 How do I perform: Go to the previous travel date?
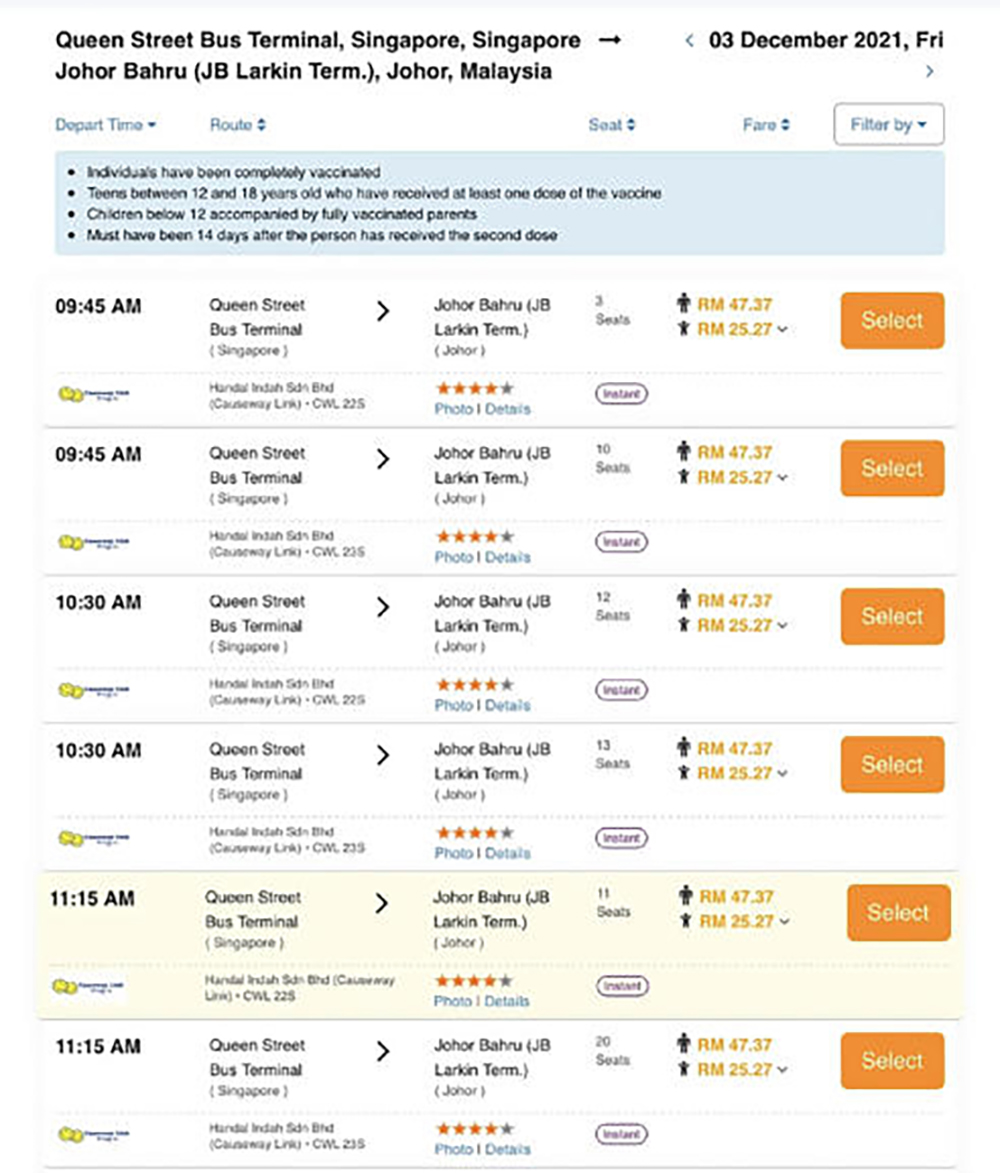(689, 41)
